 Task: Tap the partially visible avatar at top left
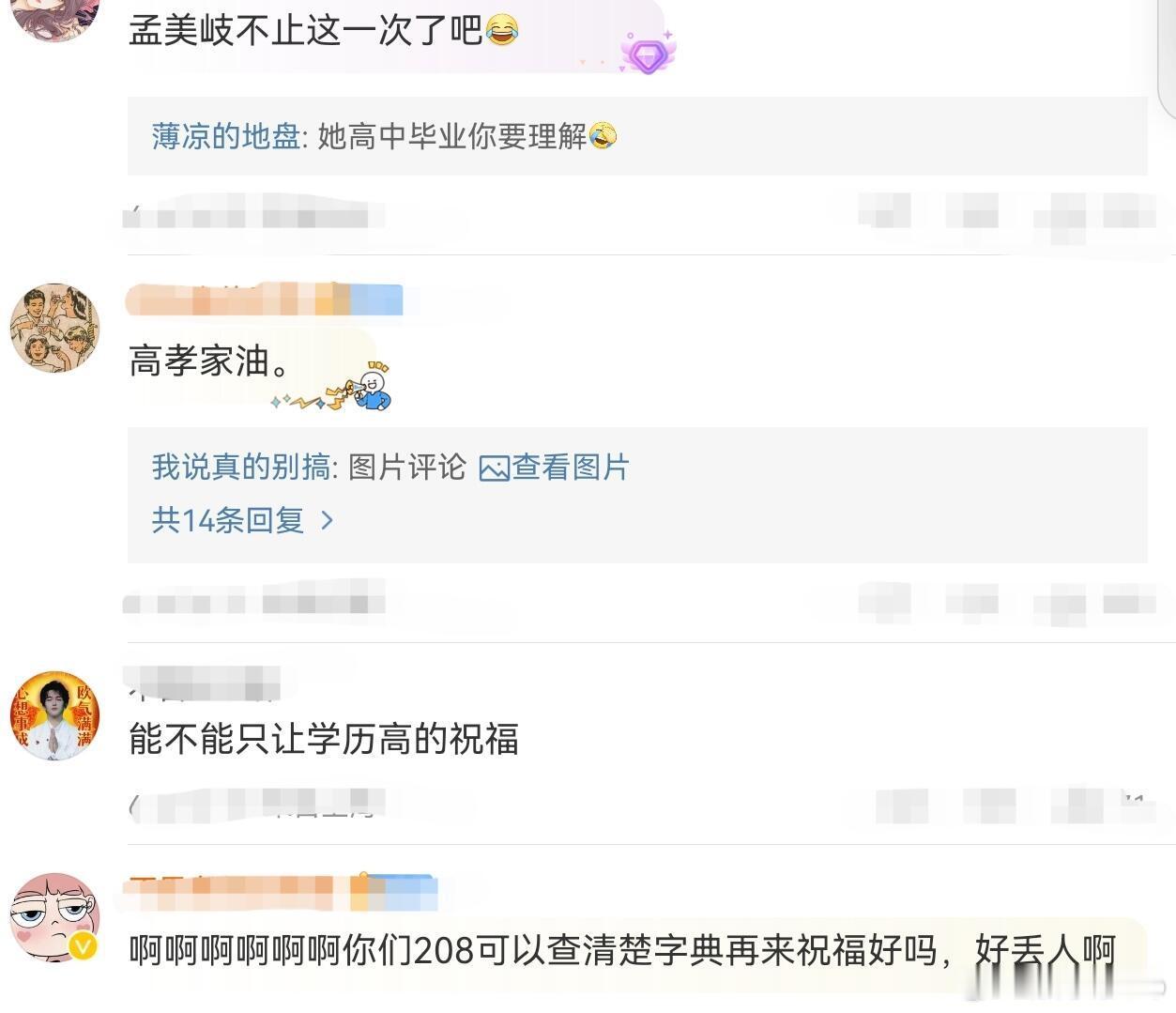54,20
